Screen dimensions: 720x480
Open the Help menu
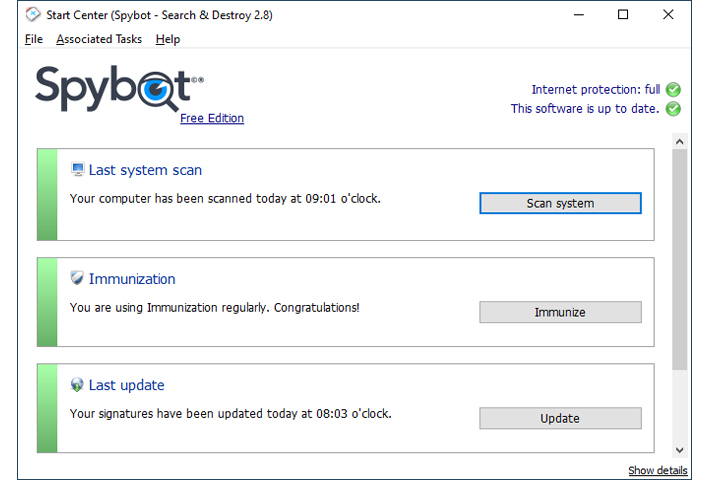168,39
